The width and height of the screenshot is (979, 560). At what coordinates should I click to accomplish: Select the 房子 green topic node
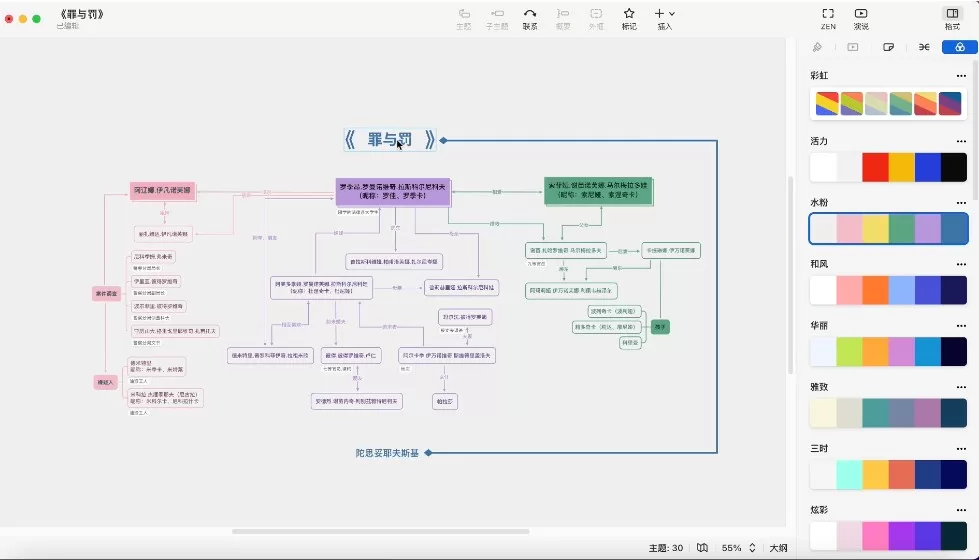660,326
